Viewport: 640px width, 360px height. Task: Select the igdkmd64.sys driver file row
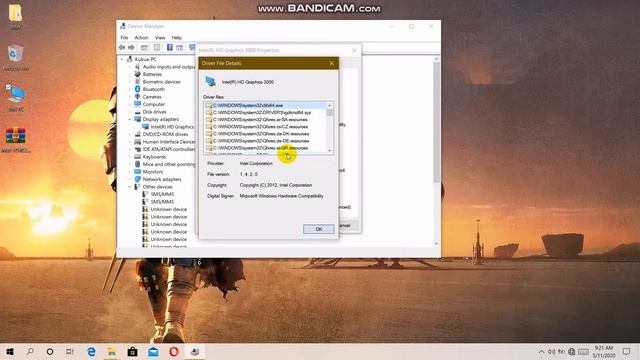(265, 113)
